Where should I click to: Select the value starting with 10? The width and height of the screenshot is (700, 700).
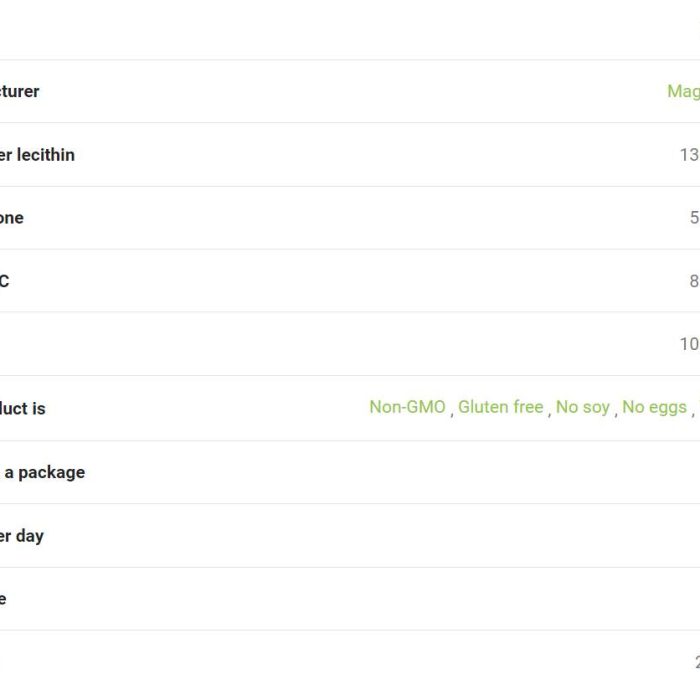pos(690,344)
